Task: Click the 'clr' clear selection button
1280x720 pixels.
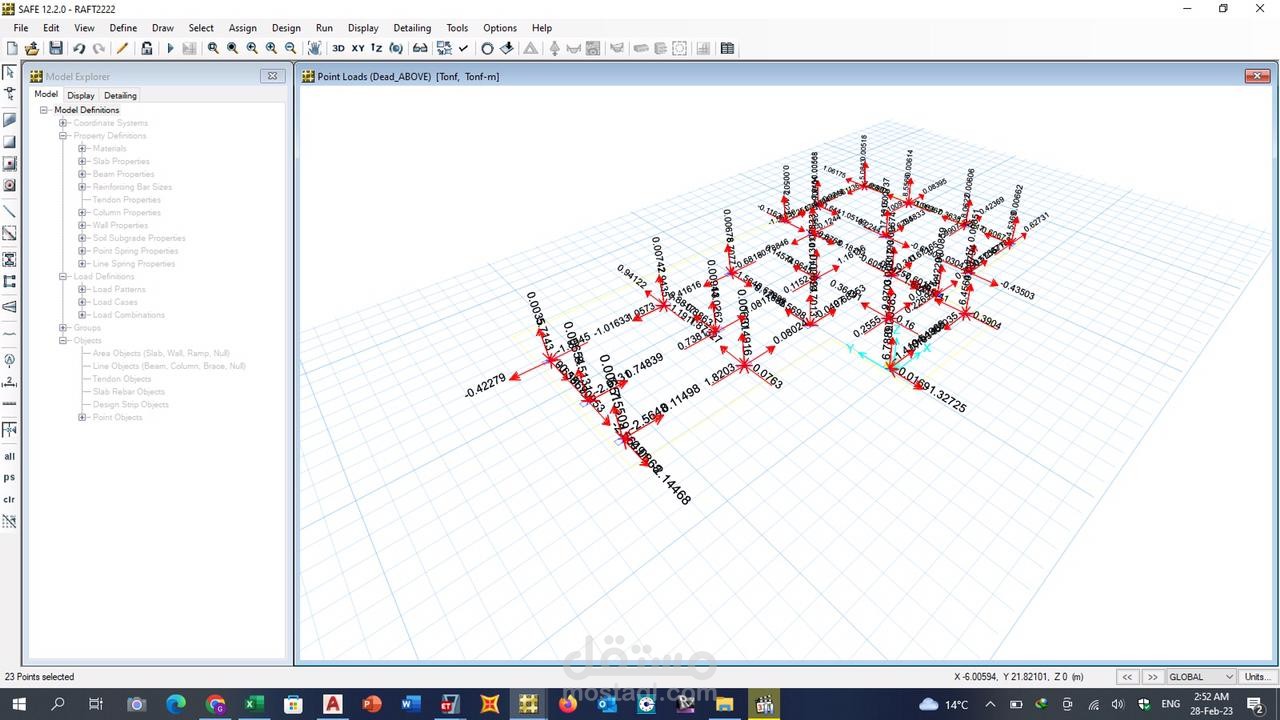Action: point(10,499)
